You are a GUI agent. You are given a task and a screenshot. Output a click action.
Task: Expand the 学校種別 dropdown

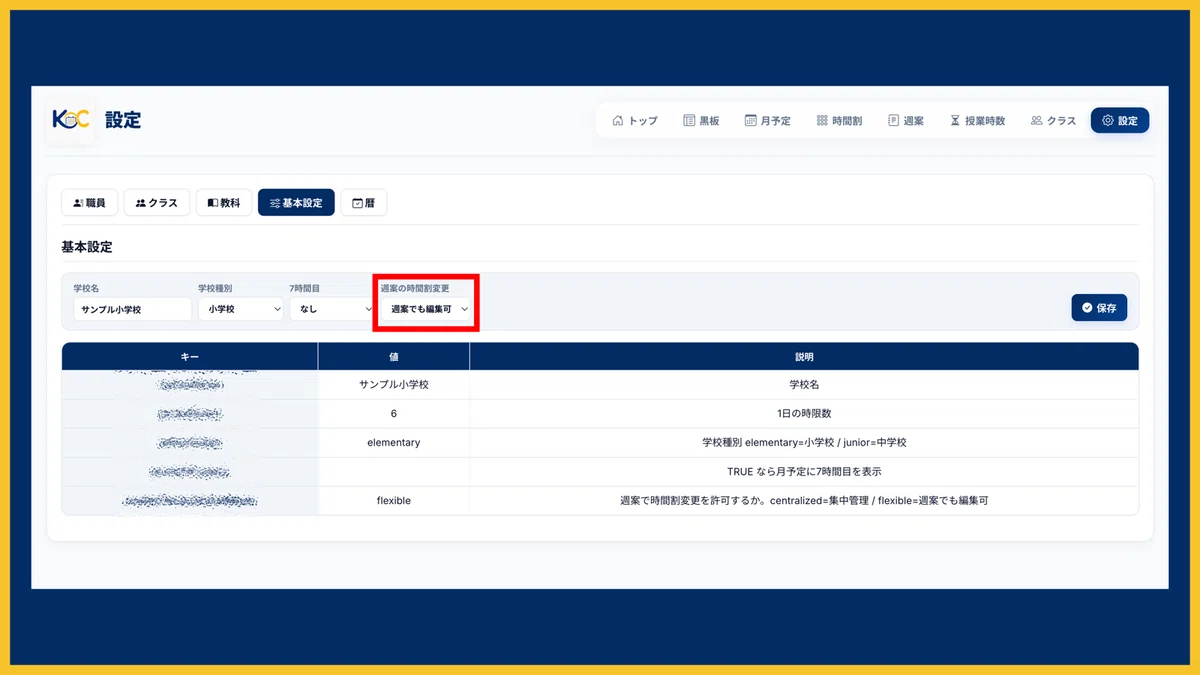[240, 309]
